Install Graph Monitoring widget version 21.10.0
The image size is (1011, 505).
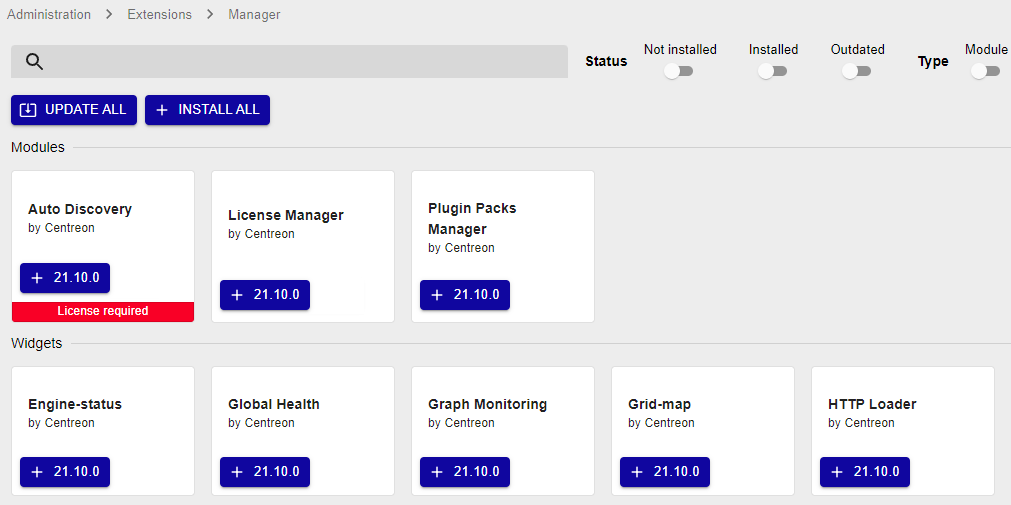(x=465, y=472)
